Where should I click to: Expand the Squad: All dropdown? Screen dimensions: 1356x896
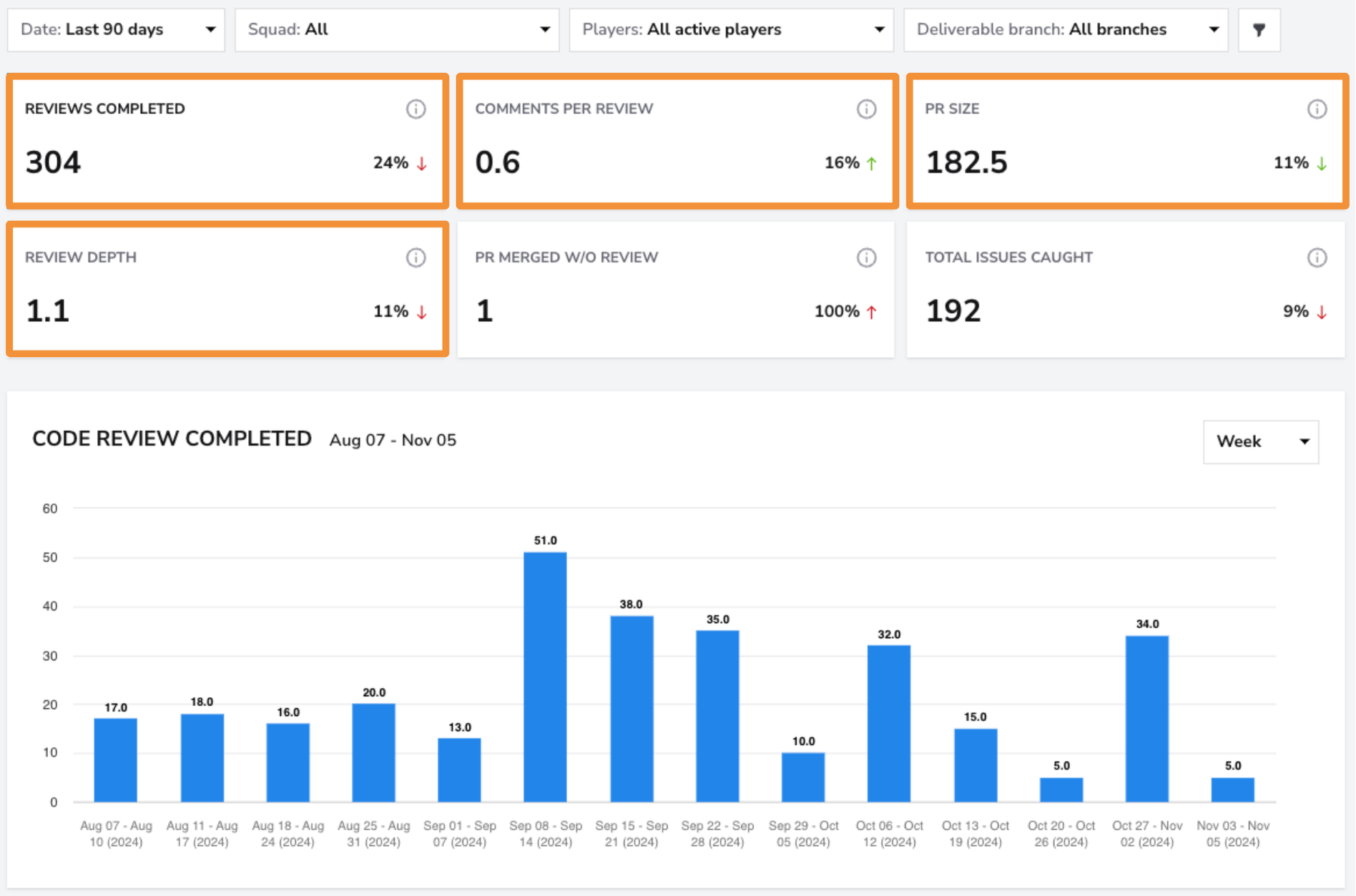[397, 30]
